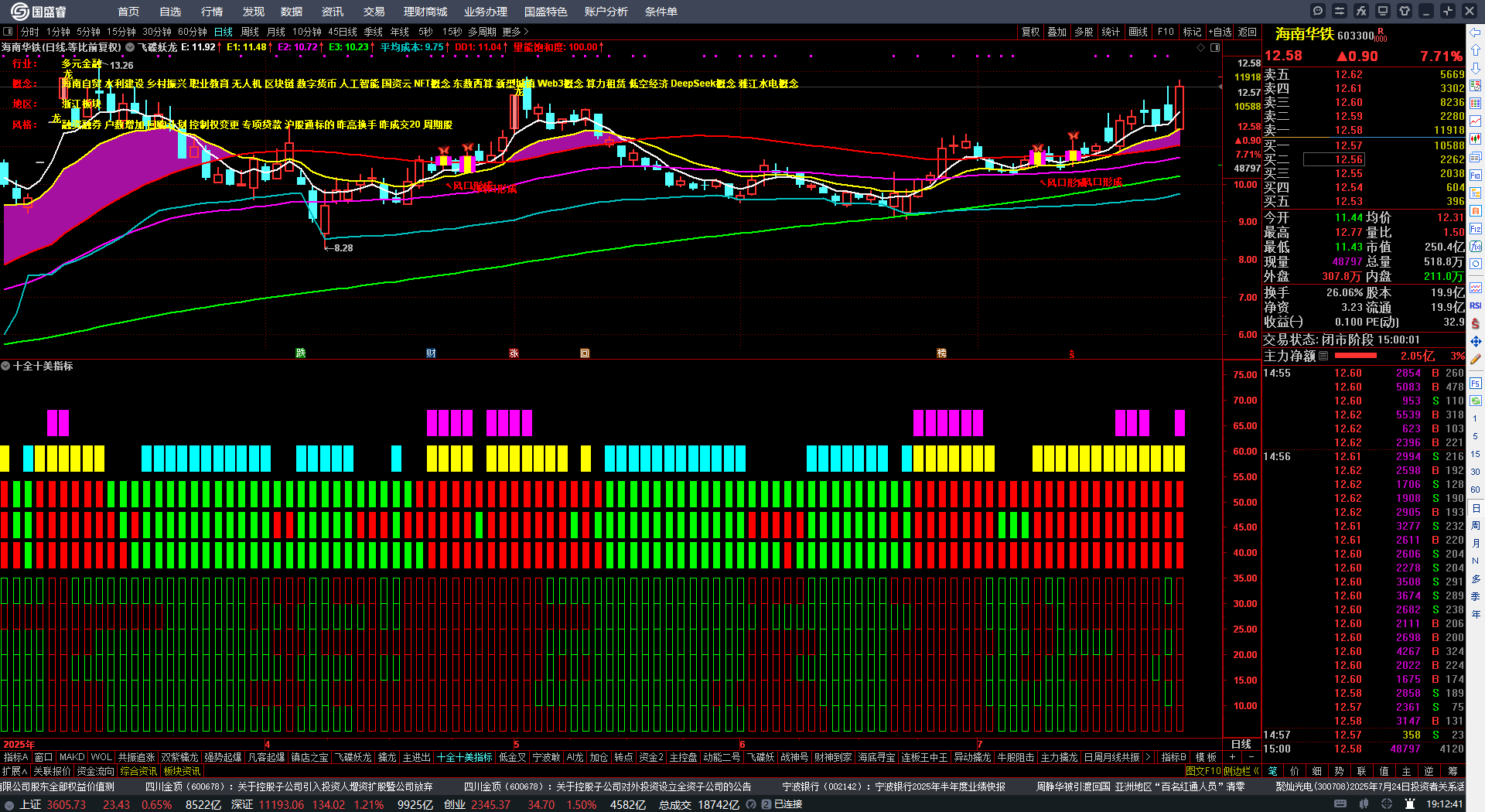Click the up arrow in right sidebar
The height and width of the screenshot is (812, 1485).
[x=1476, y=50]
